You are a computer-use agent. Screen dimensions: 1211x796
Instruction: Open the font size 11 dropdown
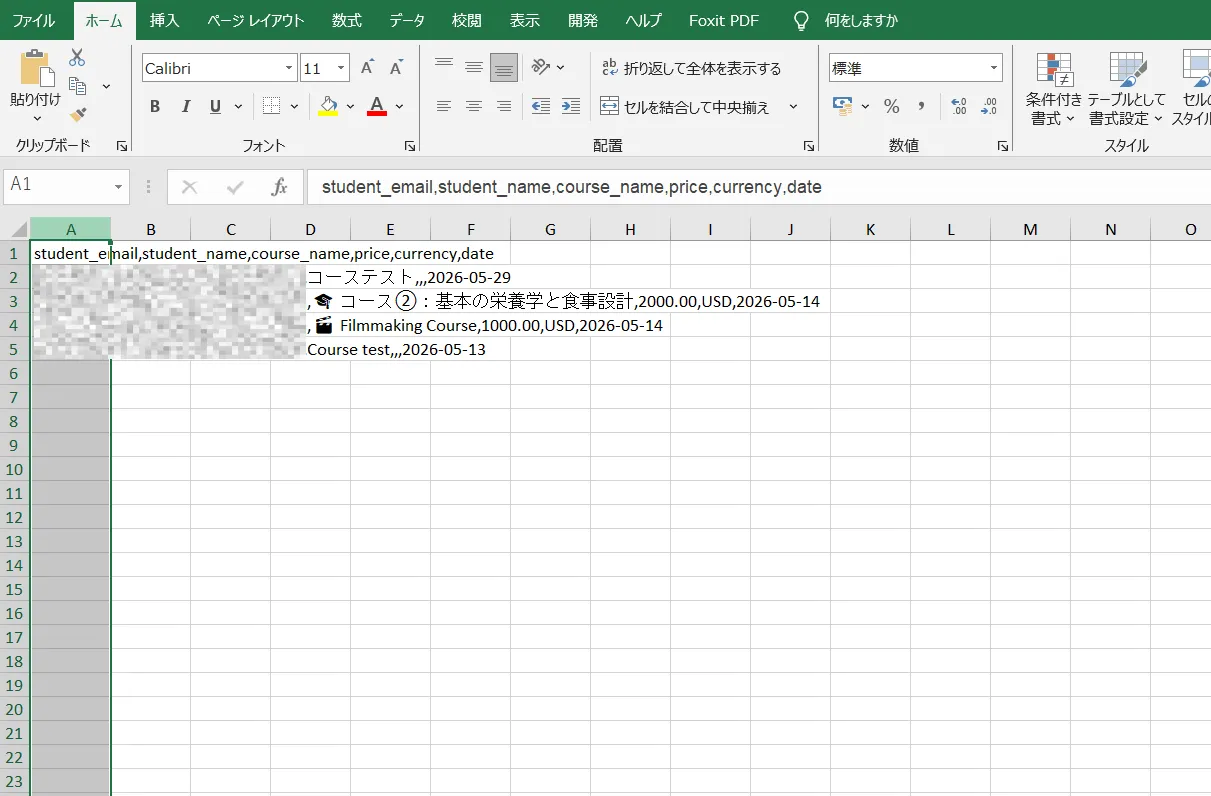tap(341, 68)
